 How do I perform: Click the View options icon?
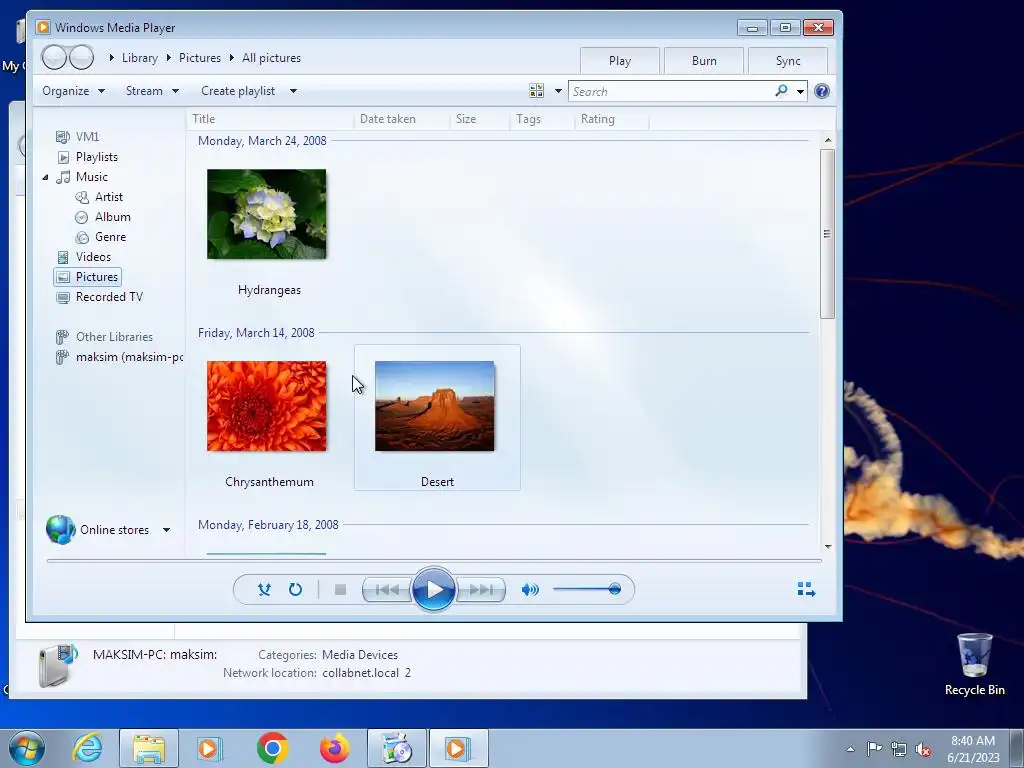tap(536, 91)
